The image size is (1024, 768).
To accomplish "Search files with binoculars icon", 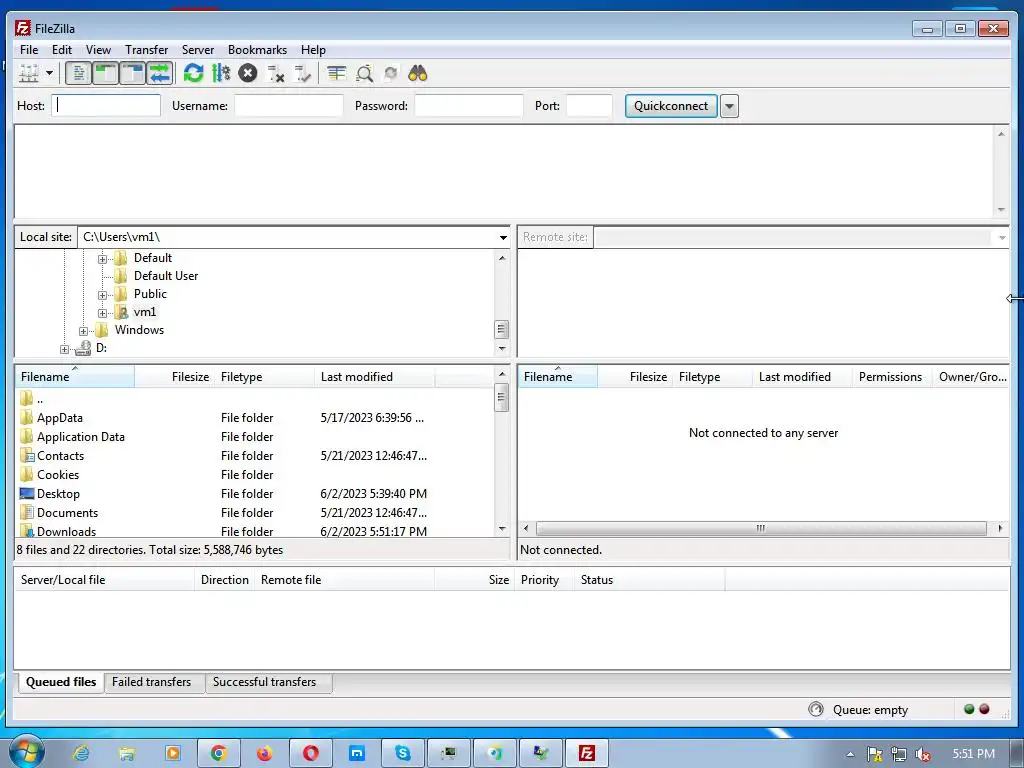I will point(418,73).
